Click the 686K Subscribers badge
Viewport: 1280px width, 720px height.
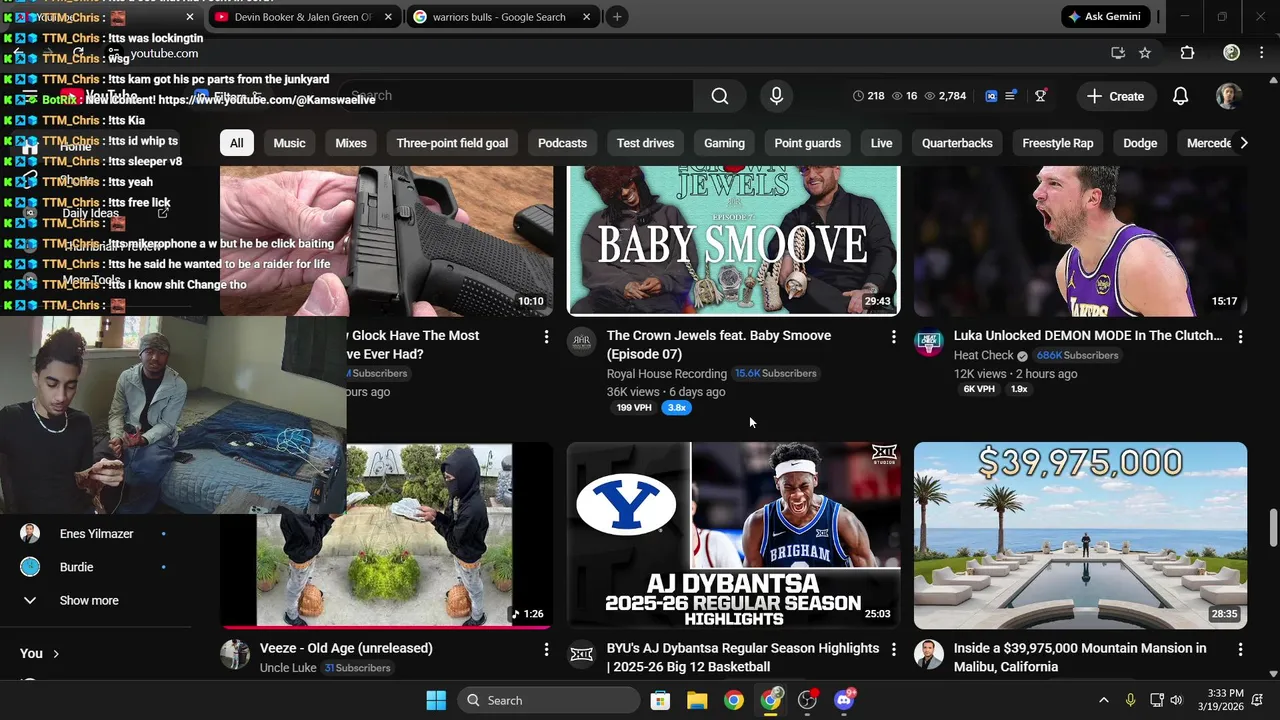(x=1077, y=355)
